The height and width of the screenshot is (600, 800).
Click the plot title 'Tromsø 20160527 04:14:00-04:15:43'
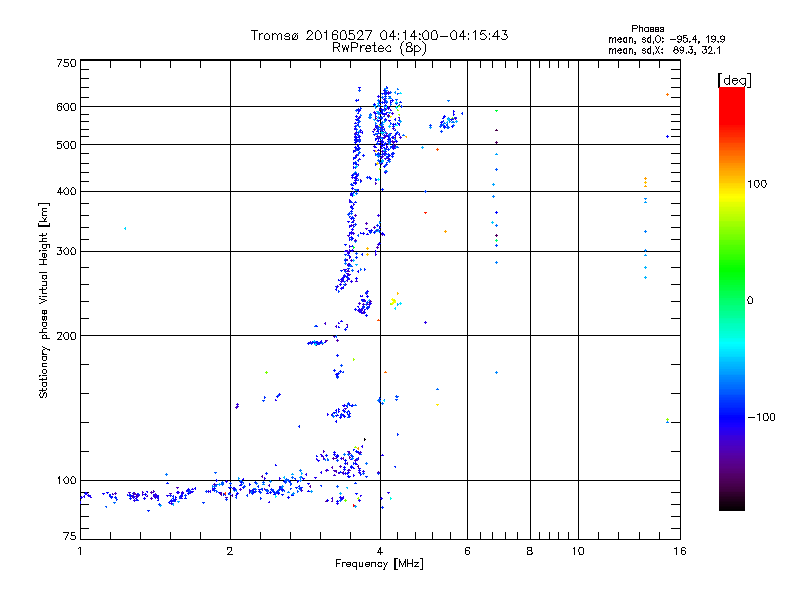(x=379, y=35)
